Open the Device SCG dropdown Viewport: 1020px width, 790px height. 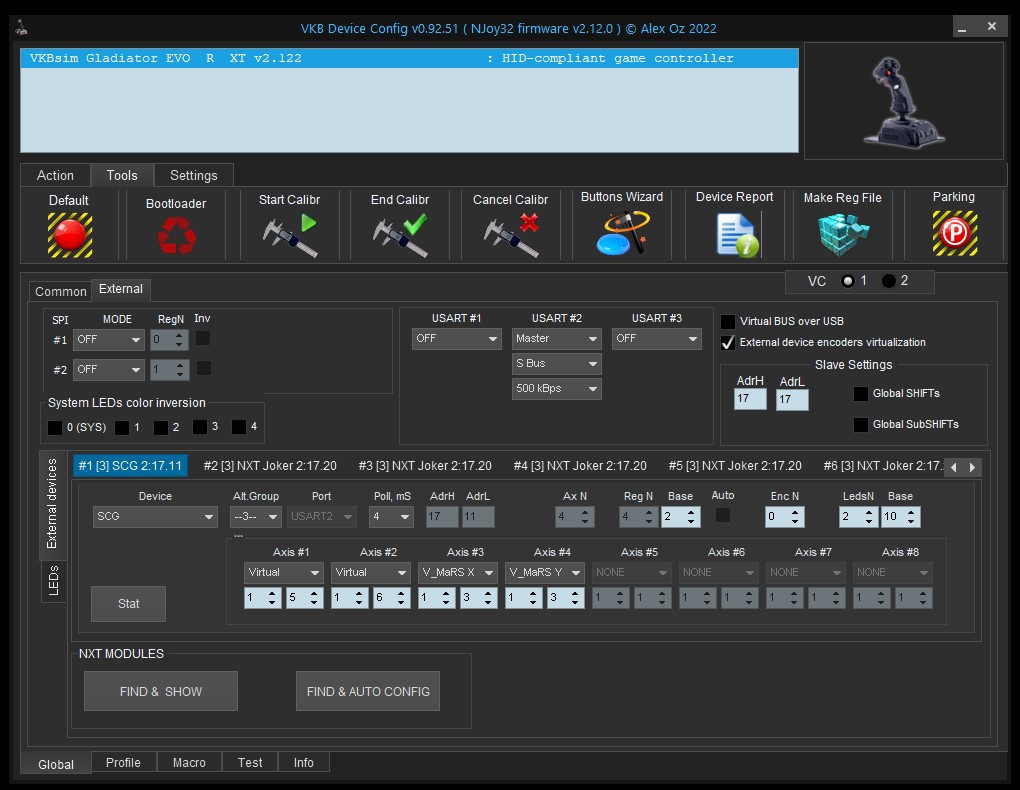[x=155, y=517]
